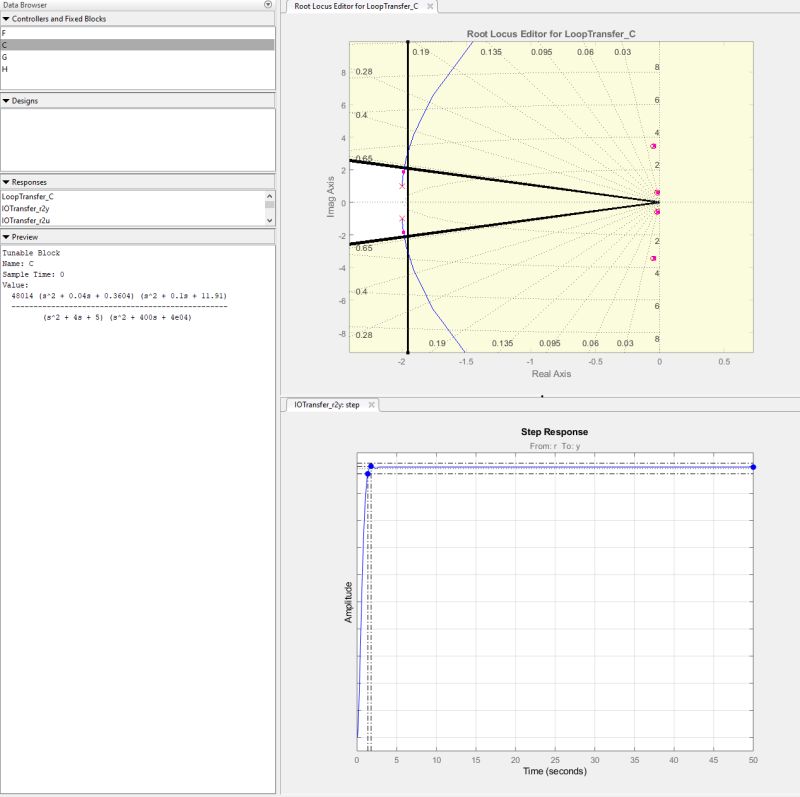The height and width of the screenshot is (797, 800).
Task: Click the 'Sample Time: 0' preview line
Action: [x=33, y=275]
